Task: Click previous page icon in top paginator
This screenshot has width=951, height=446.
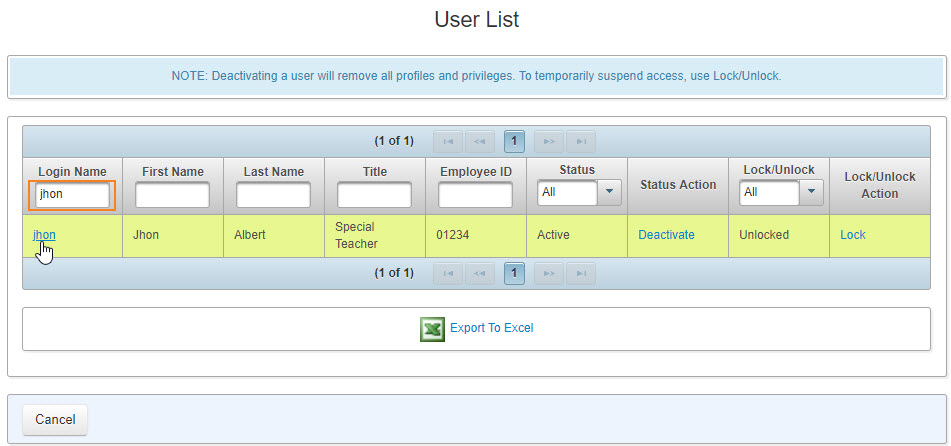Action: click(x=481, y=141)
